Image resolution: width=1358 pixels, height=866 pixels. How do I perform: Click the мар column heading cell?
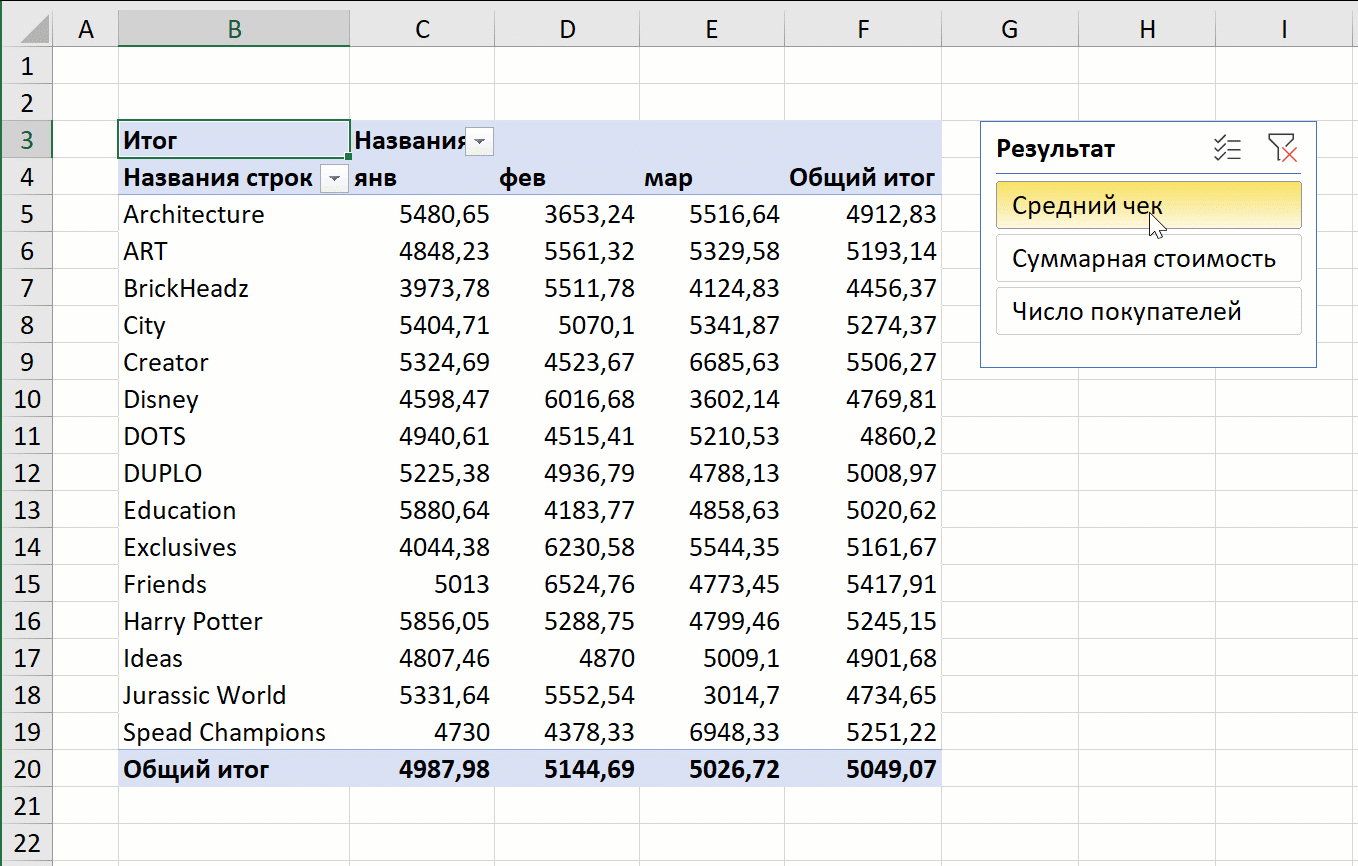point(712,178)
